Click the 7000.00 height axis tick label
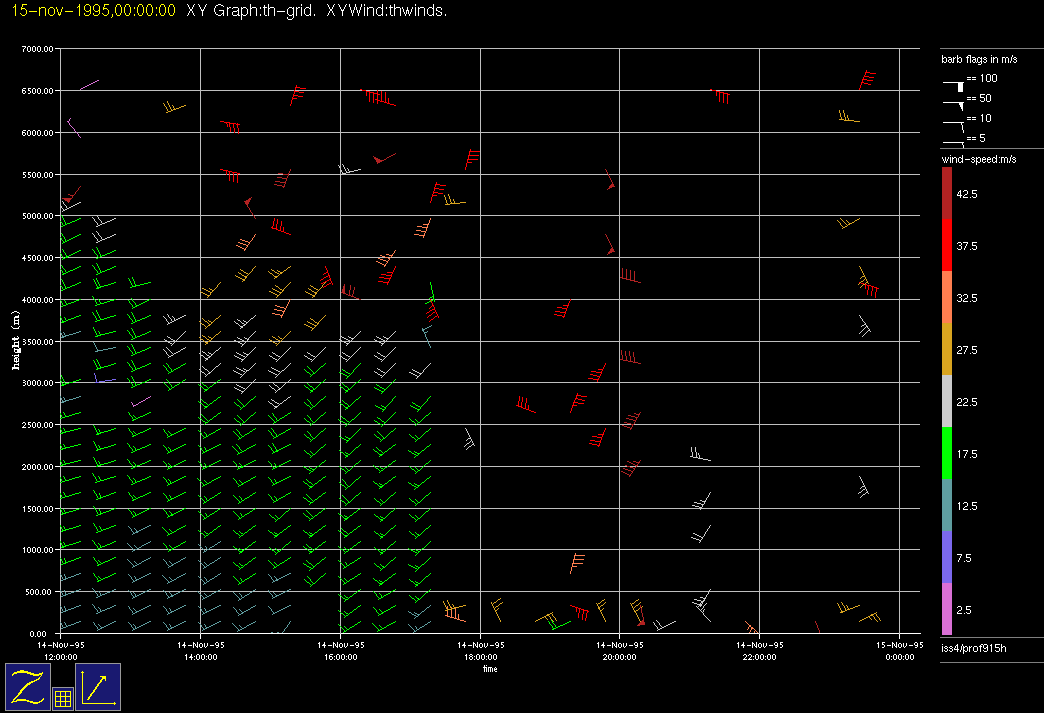This screenshot has height=713, width=1044. tap(37, 49)
